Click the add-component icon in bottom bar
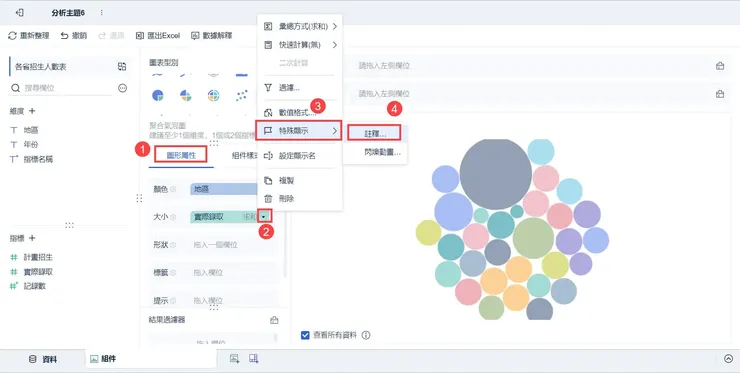The height and width of the screenshot is (373, 740). (x=234, y=359)
